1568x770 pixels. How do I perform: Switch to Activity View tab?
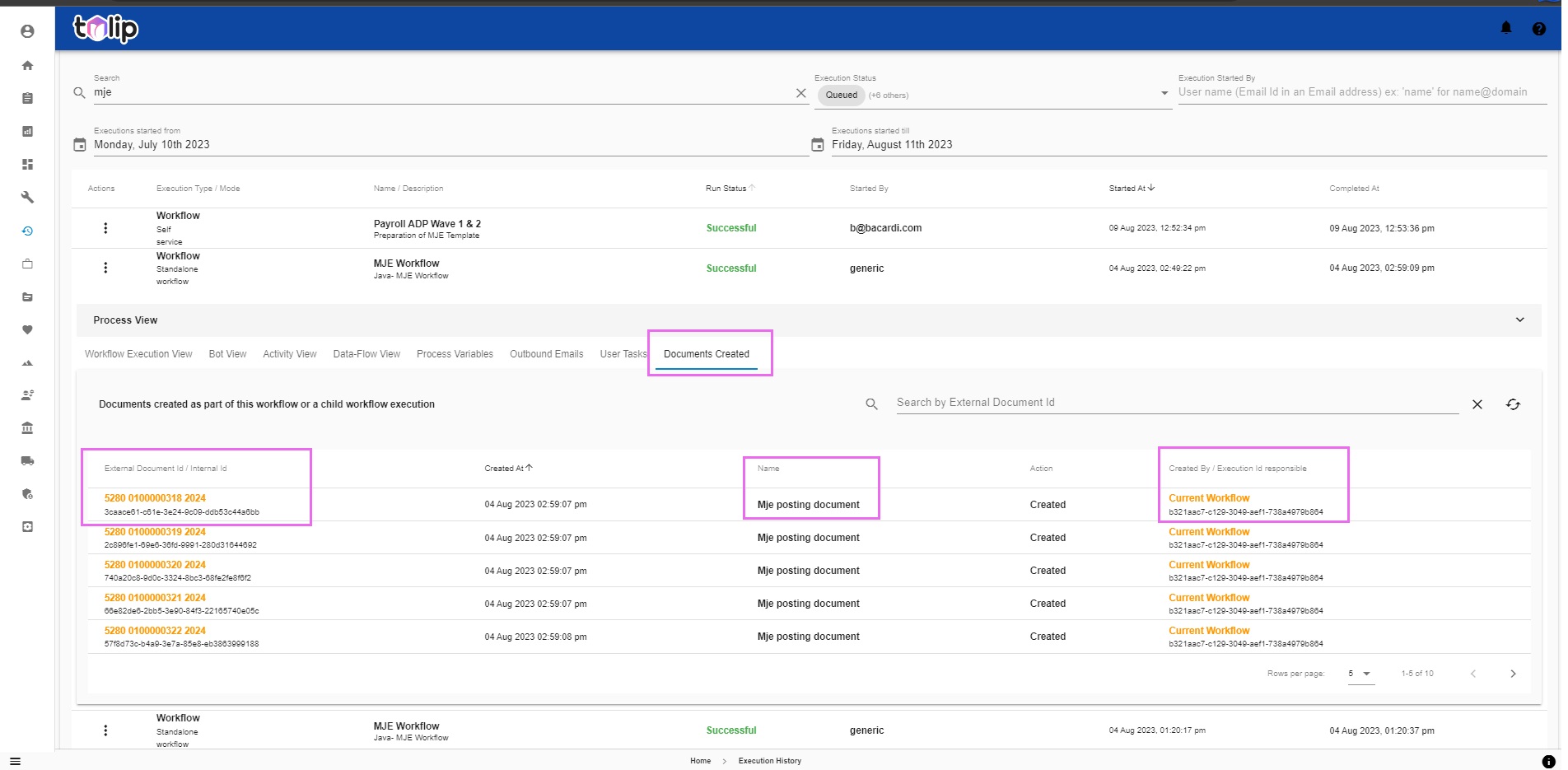(x=290, y=354)
